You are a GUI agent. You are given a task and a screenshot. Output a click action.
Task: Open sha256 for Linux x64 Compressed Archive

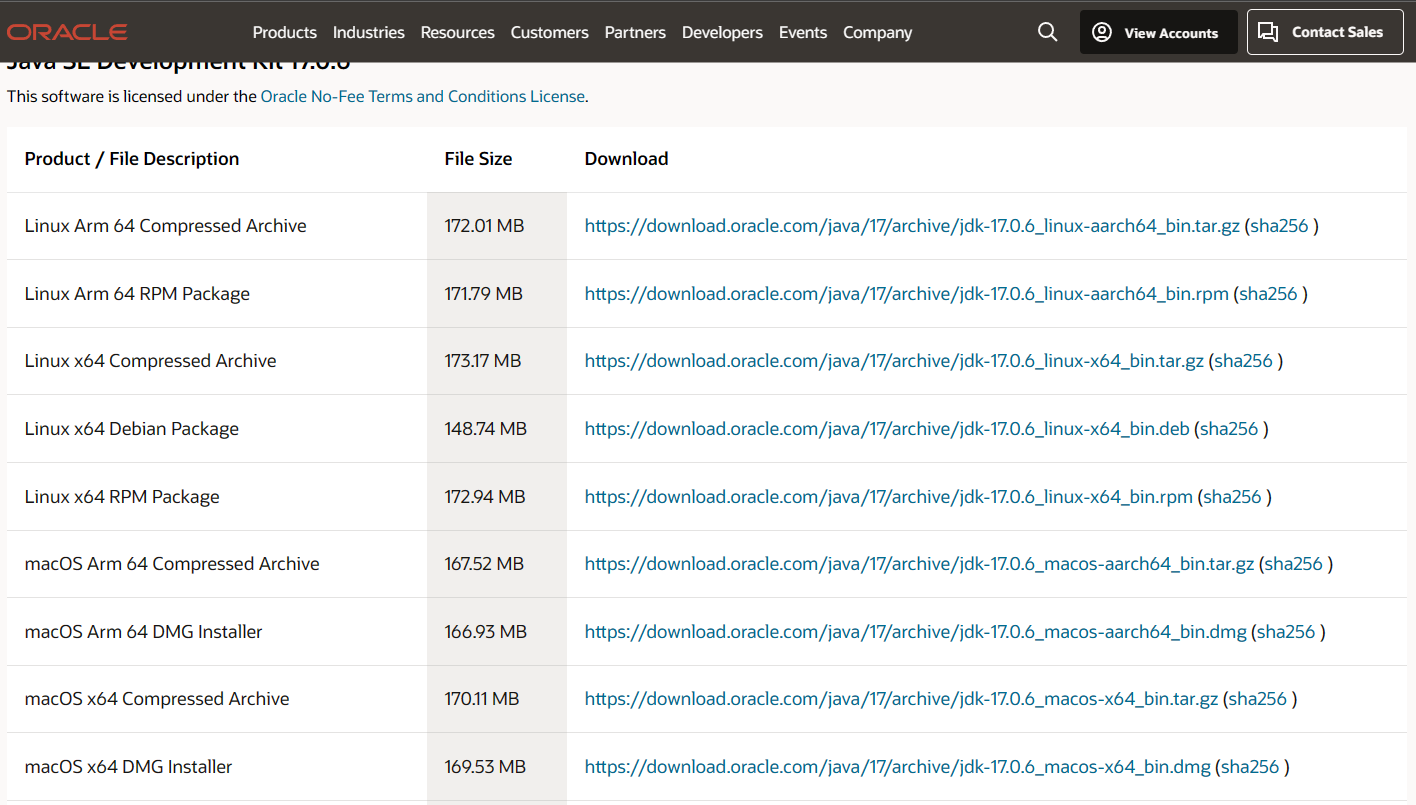pyautogui.click(x=1244, y=361)
